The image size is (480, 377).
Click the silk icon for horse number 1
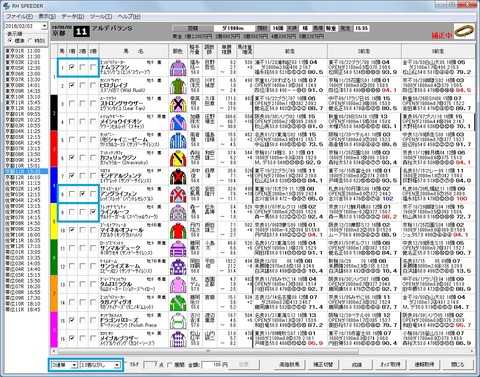pos(178,68)
